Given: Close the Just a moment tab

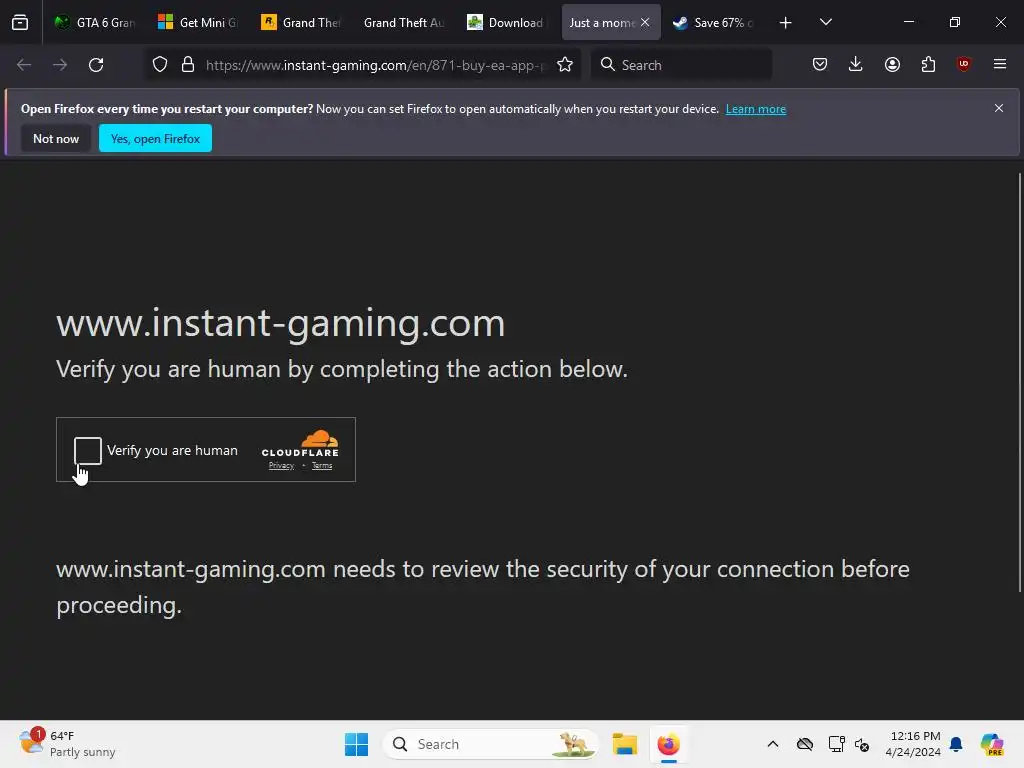Looking at the screenshot, I should (645, 22).
